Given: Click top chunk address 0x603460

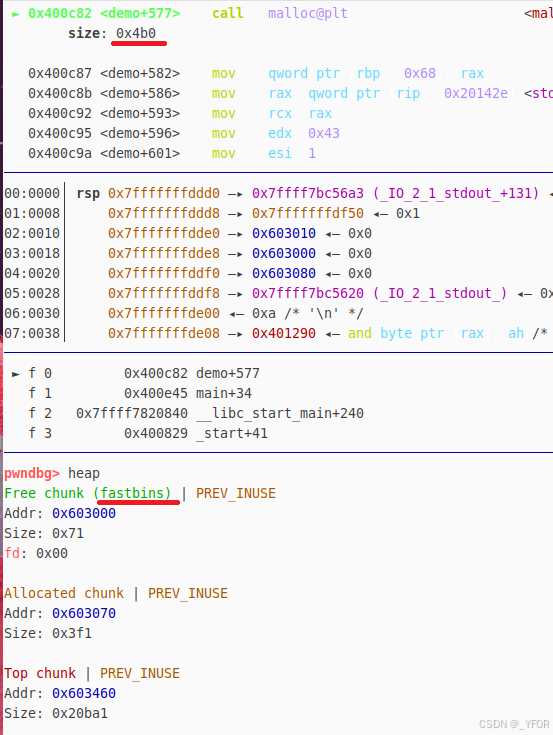Looking at the screenshot, I should [83, 693].
